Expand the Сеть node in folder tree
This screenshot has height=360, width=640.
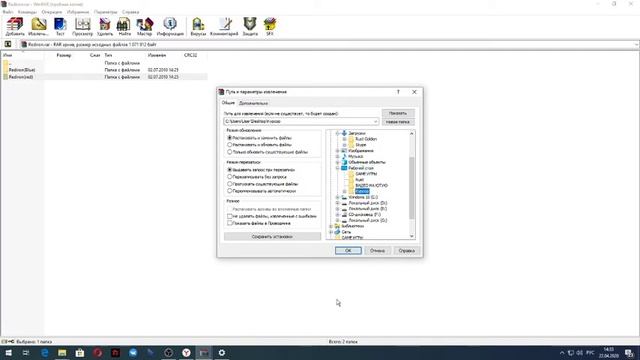[331, 232]
